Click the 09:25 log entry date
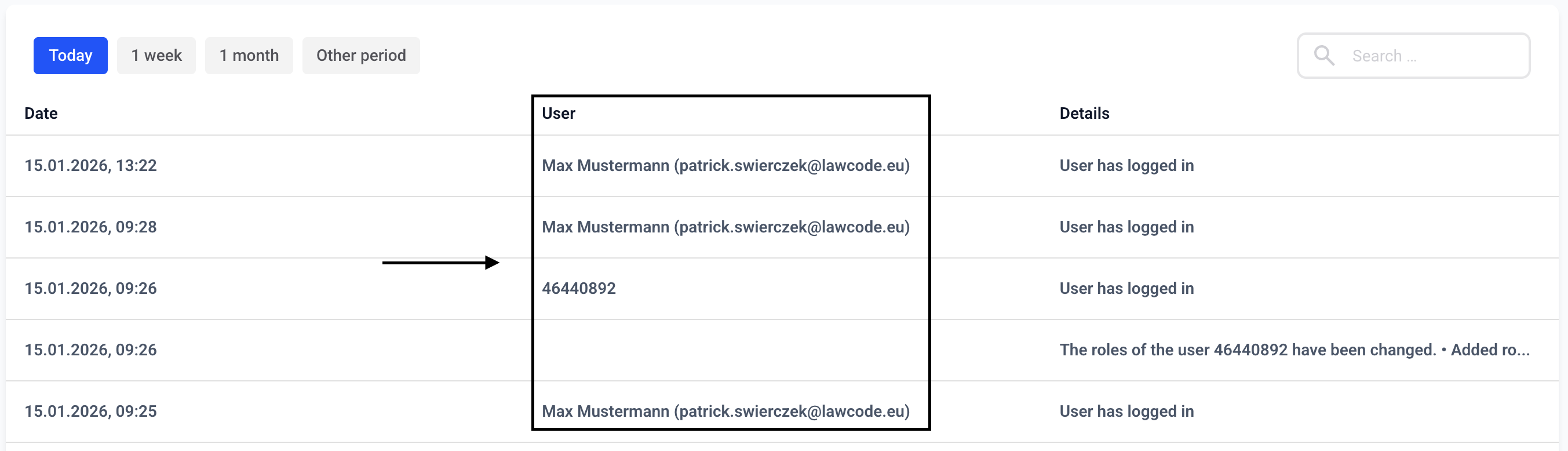The image size is (1568, 451). click(91, 412)
